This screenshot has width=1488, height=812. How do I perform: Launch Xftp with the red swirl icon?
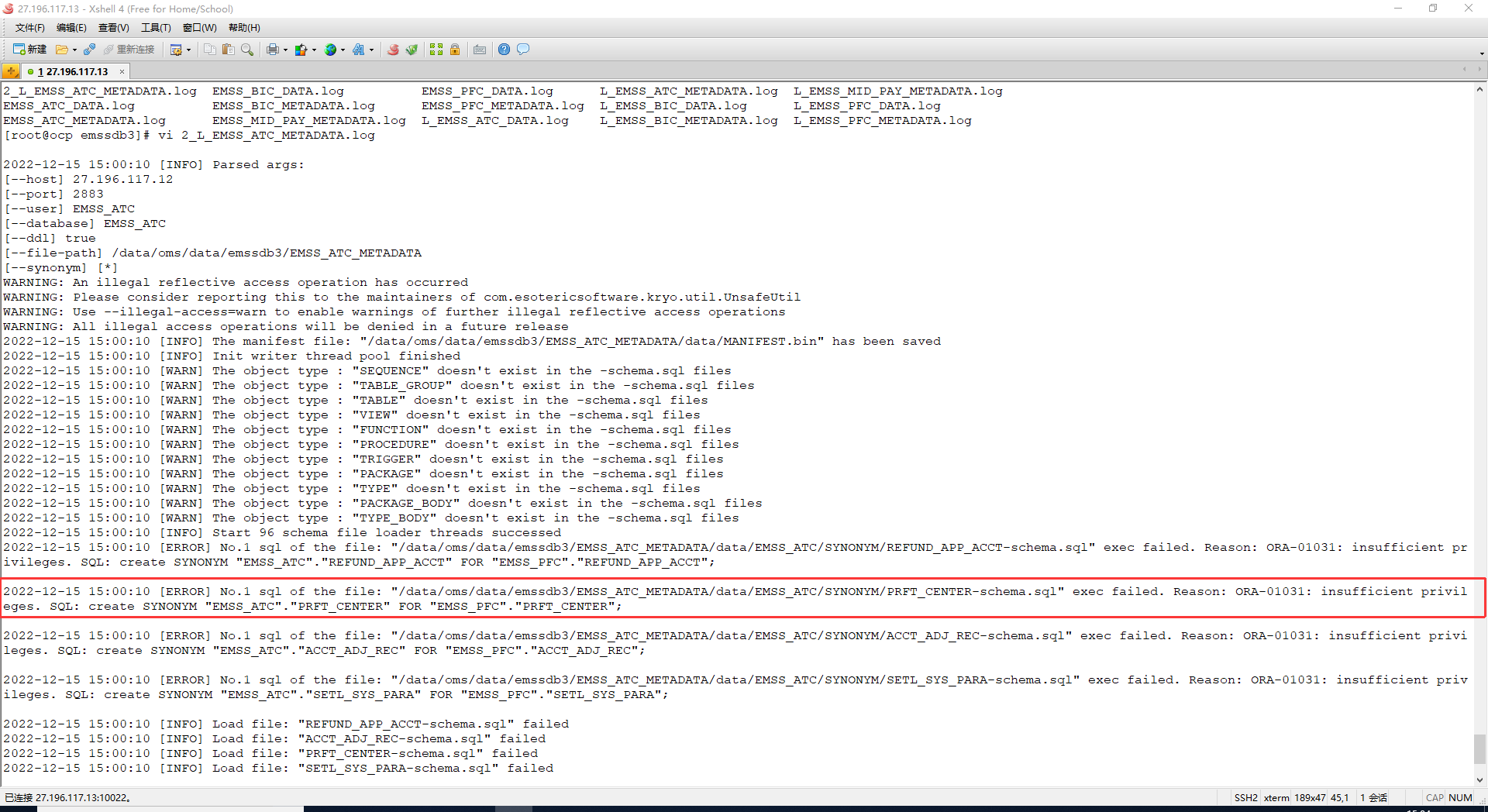(x=393, y=50)
